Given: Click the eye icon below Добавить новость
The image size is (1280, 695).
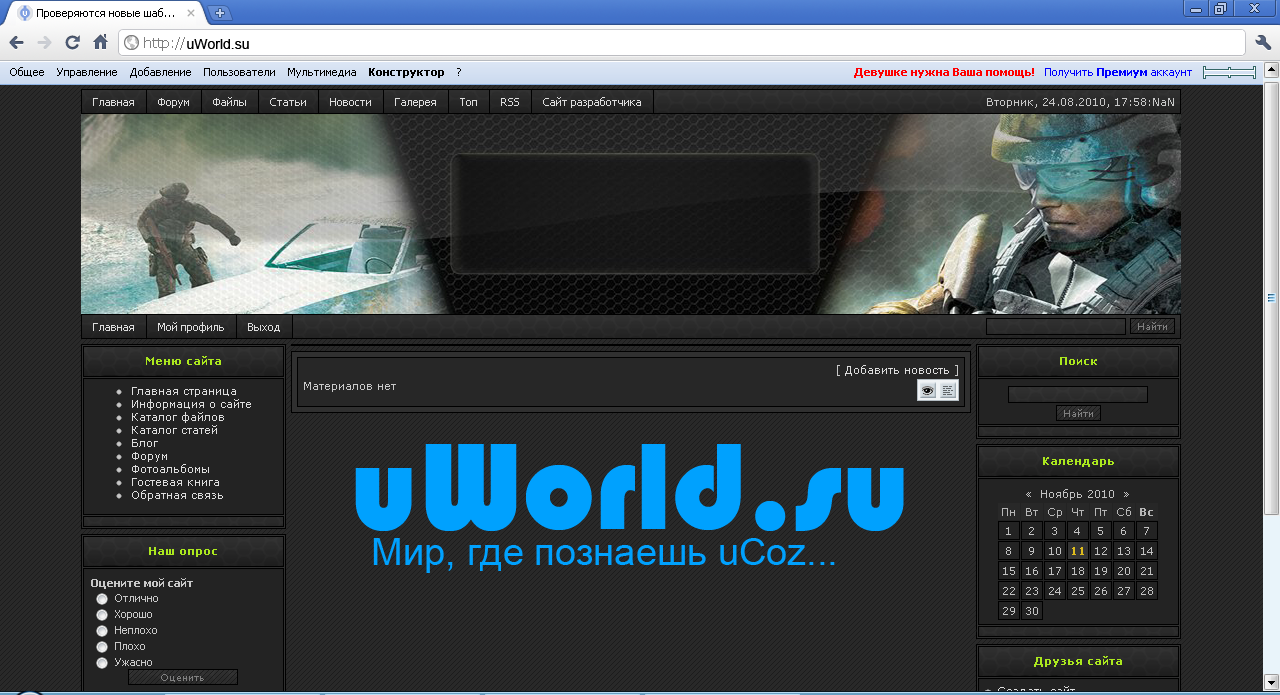Looking at the screenshot, I should point(928,390).
